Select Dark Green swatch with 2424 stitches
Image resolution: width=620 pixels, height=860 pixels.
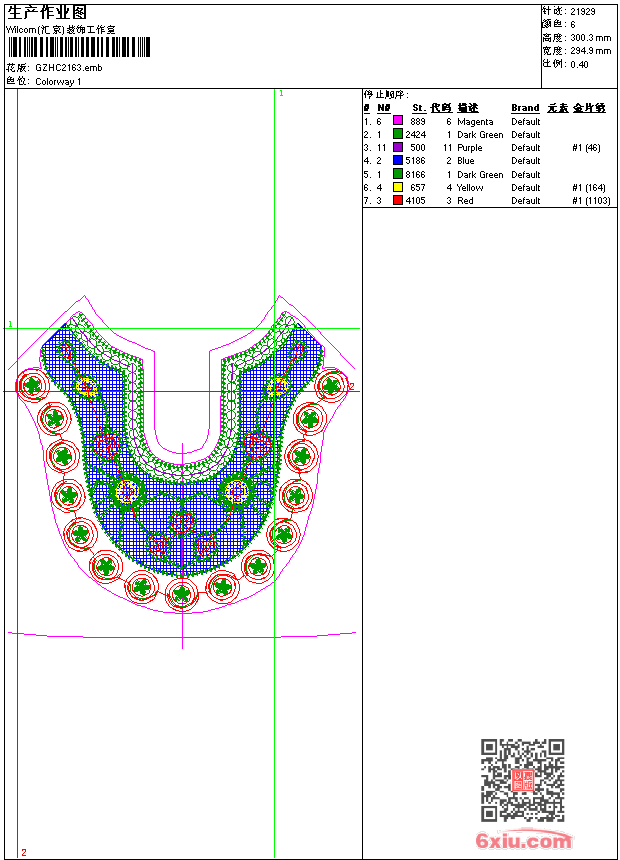coord(397,134)
